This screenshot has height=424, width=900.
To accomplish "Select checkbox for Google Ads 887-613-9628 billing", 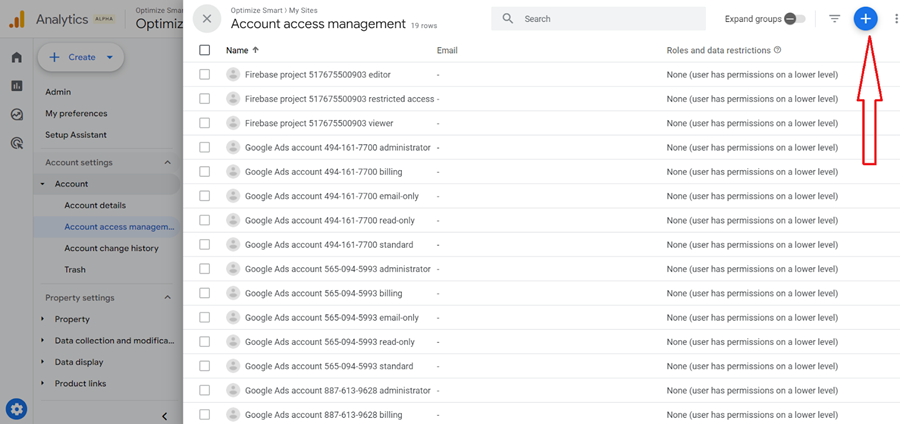I will [x=205, y=414].
